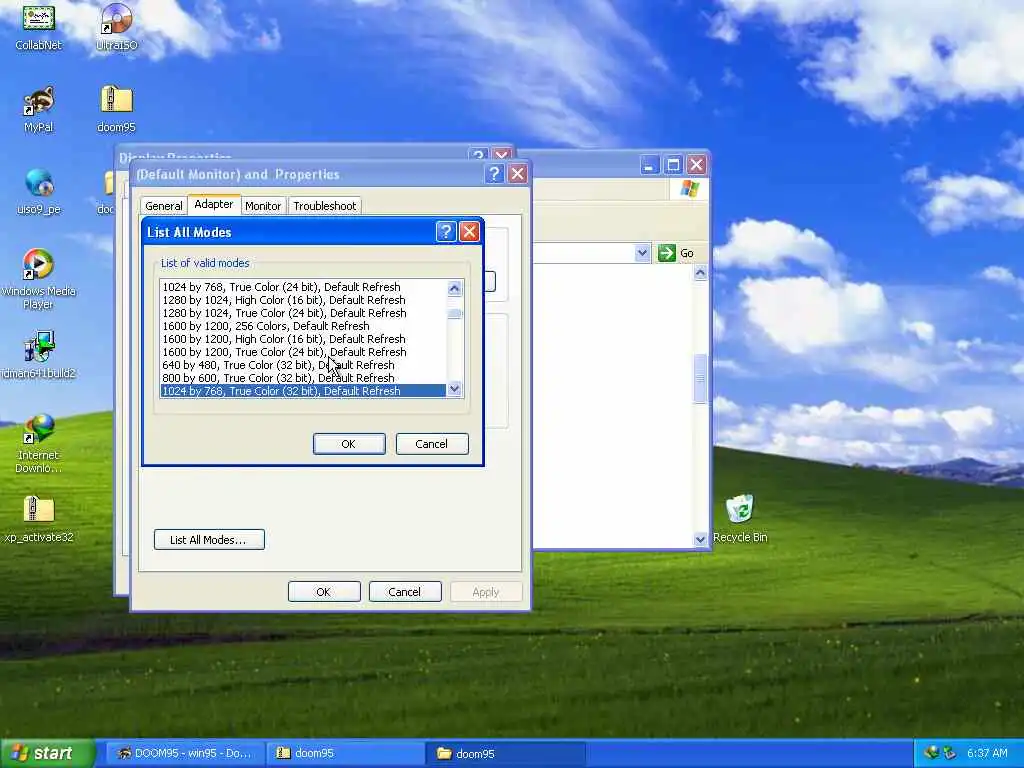Minimize the Explorer window

pyautogui.click(x=649, y=165)
